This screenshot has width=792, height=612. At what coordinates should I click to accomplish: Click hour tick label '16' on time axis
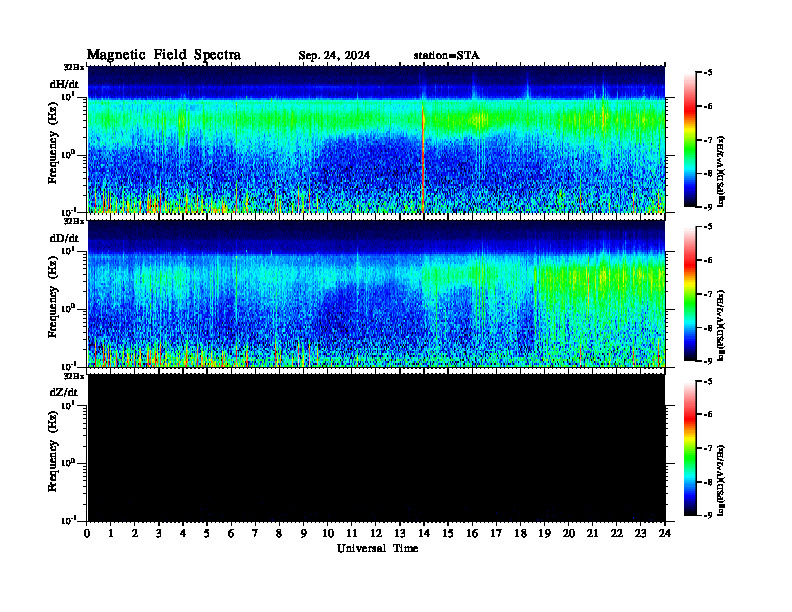[472, 533]
